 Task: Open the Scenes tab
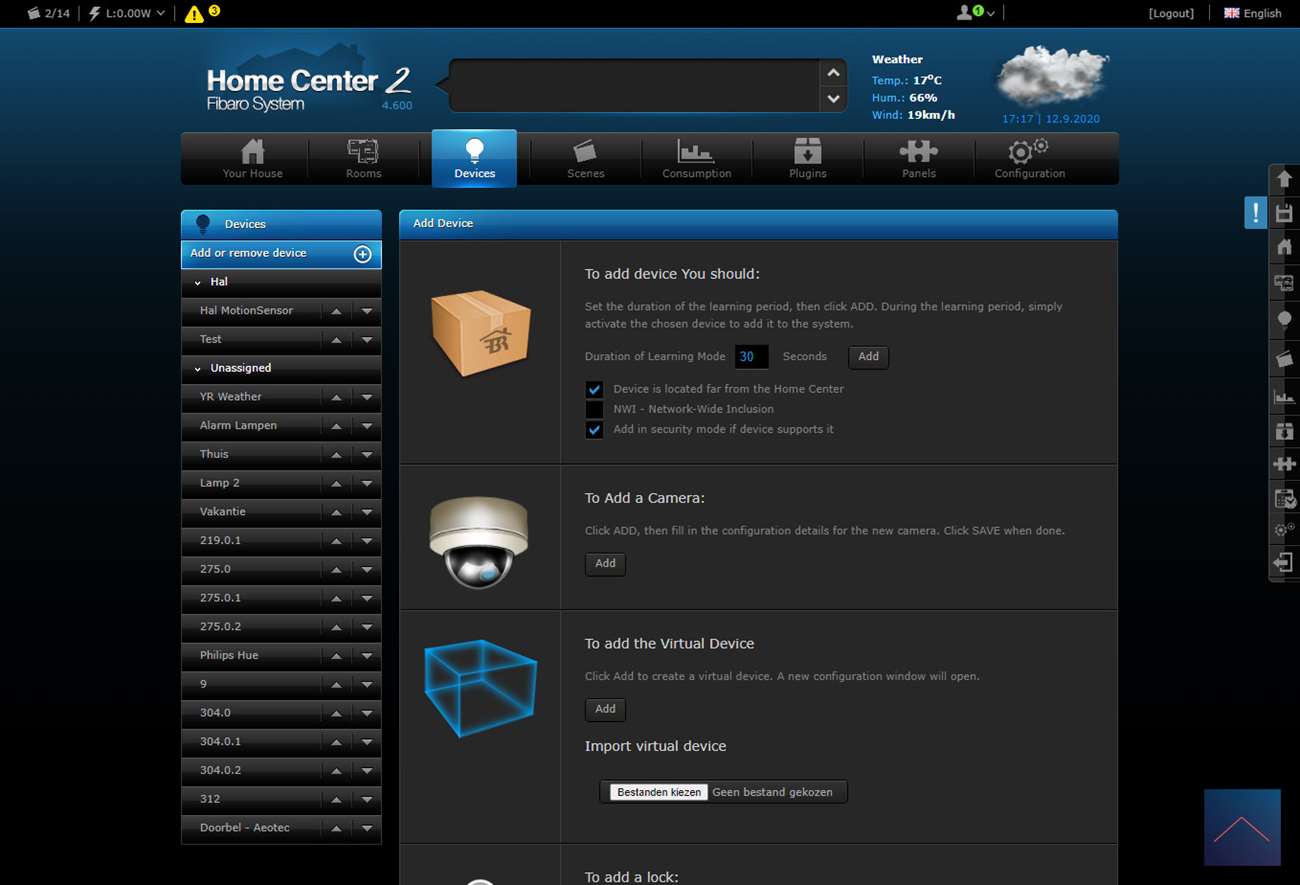click(x=585, y=159)
